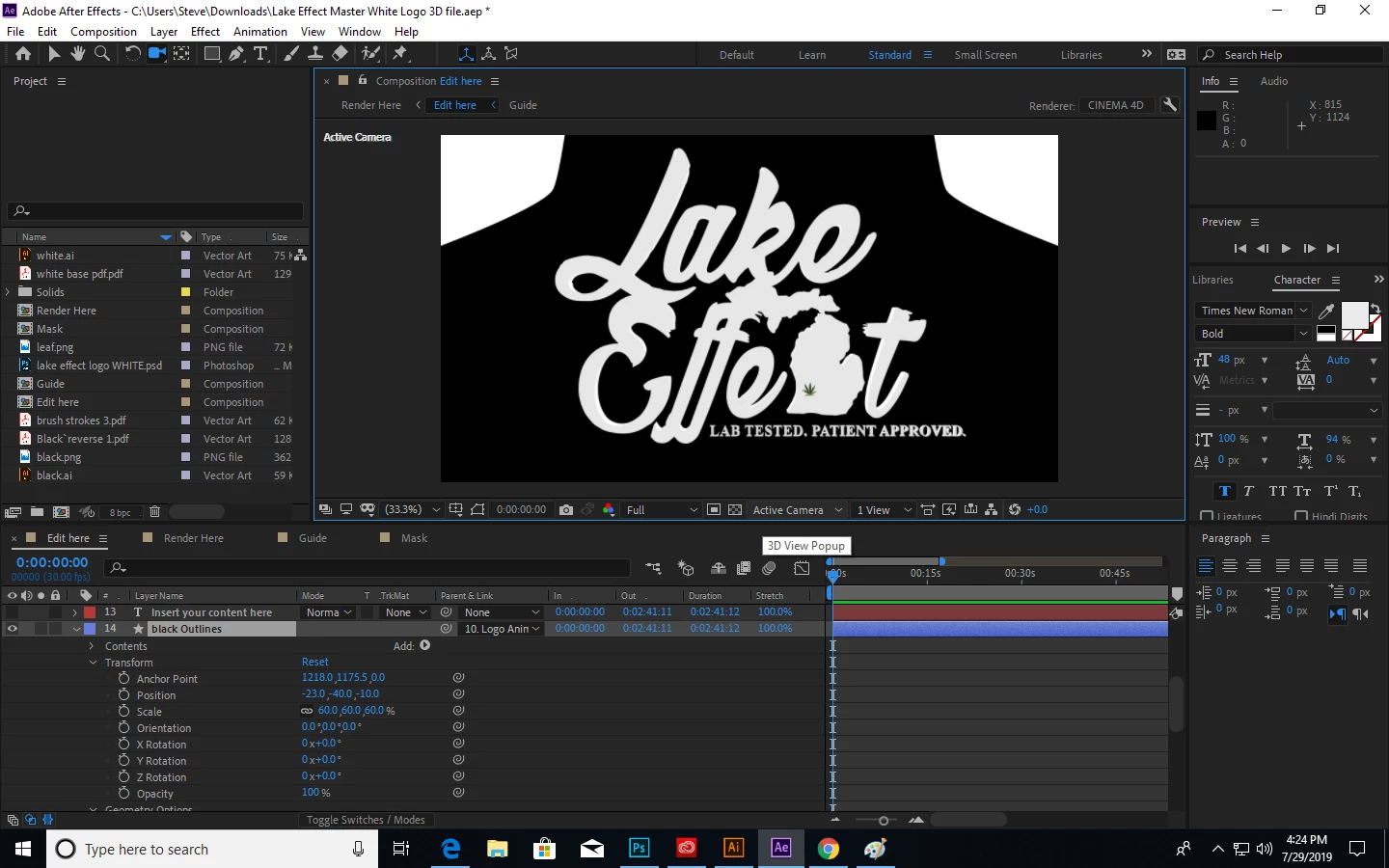
Task: Click the Add contents button
Action: (424, 645)
